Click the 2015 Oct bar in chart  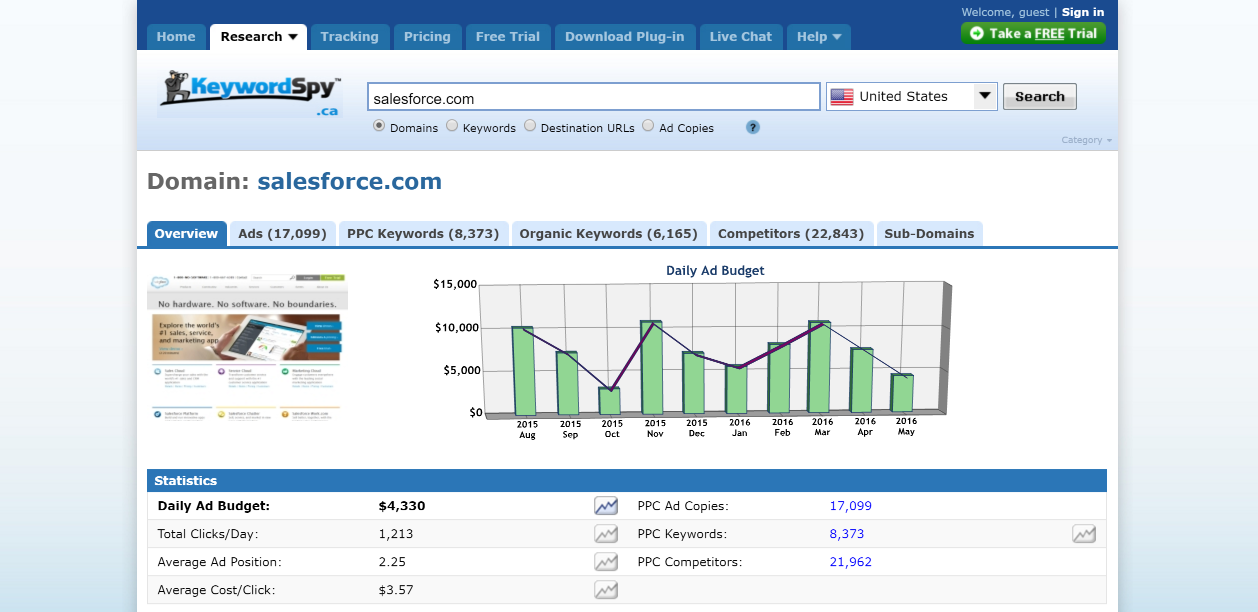[x=609, y=401]
